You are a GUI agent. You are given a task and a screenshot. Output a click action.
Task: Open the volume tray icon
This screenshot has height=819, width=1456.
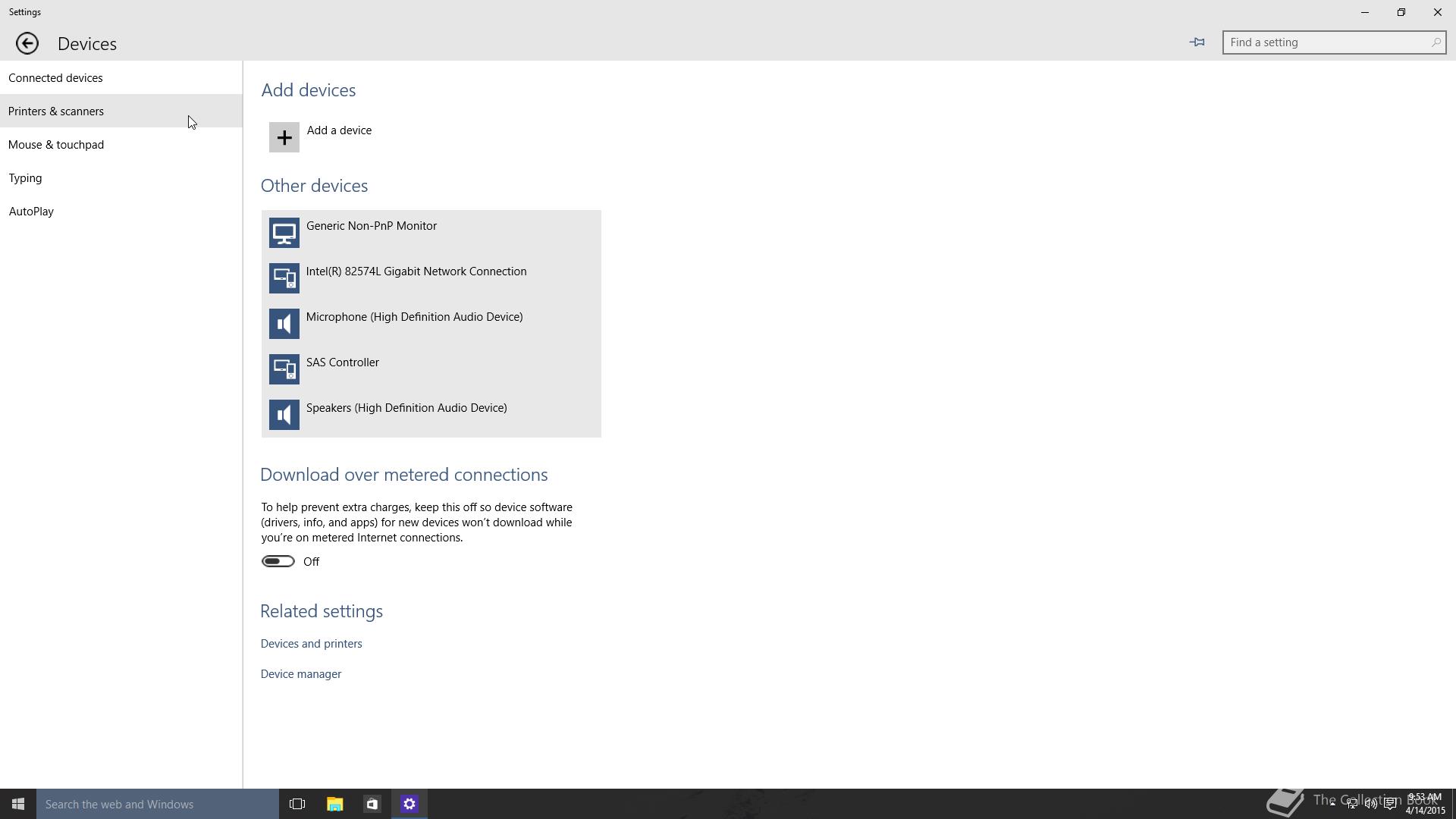1371,804
